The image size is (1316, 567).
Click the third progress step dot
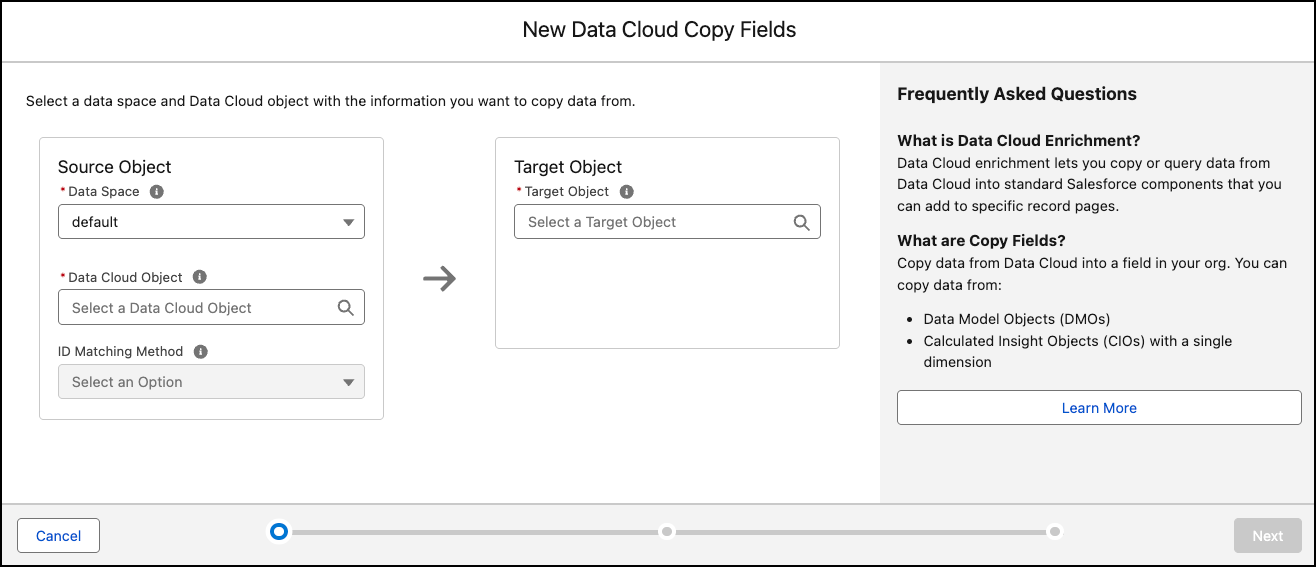1055,531
